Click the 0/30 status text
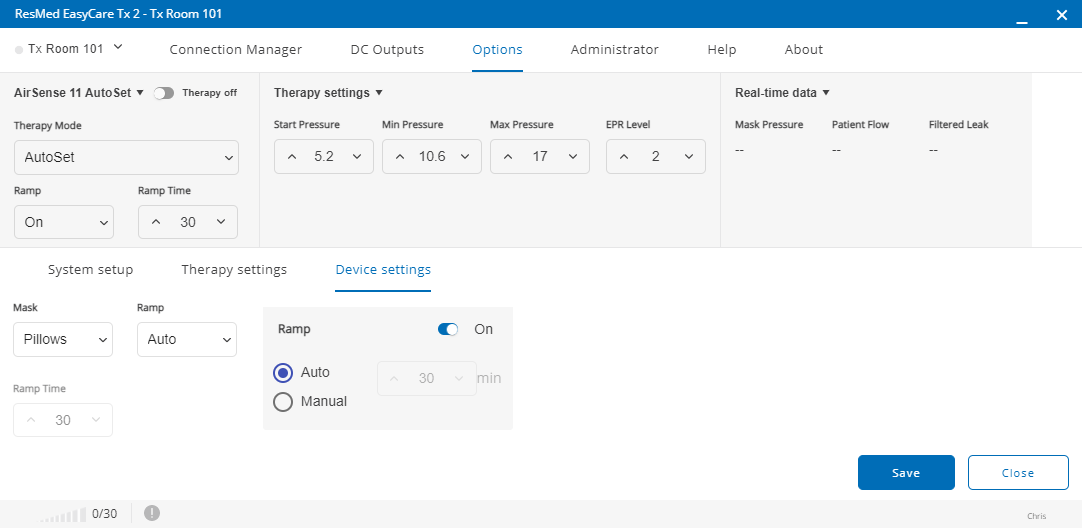The width and height of the screenshot is (1082, 528). (104, 514)
